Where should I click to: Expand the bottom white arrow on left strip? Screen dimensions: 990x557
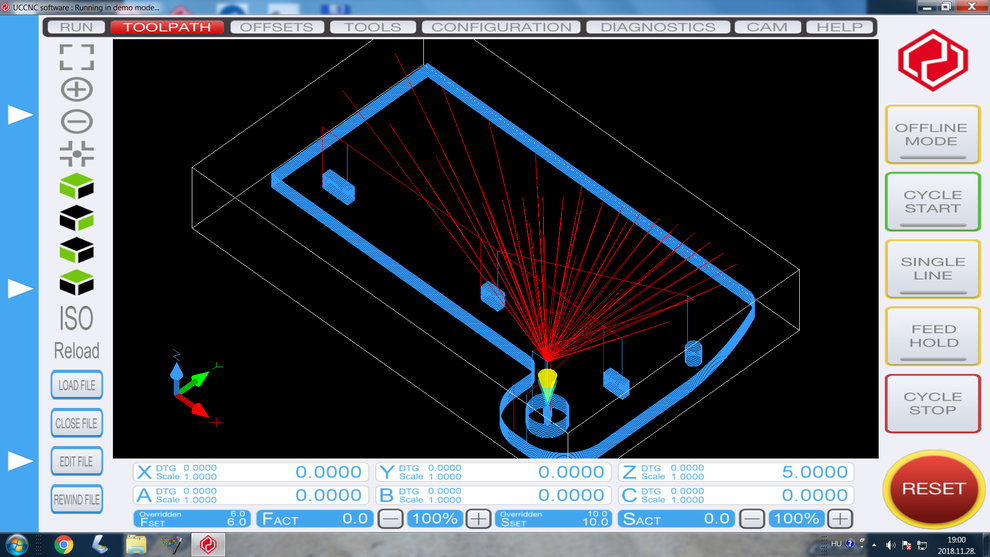coord(20,461)
